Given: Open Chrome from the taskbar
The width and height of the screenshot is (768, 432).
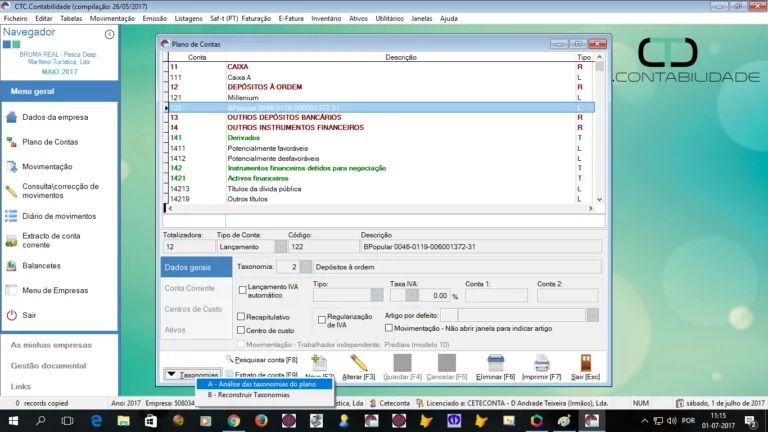Looking at the screenshot, I should pyautogui.click(x=234, y=421).
